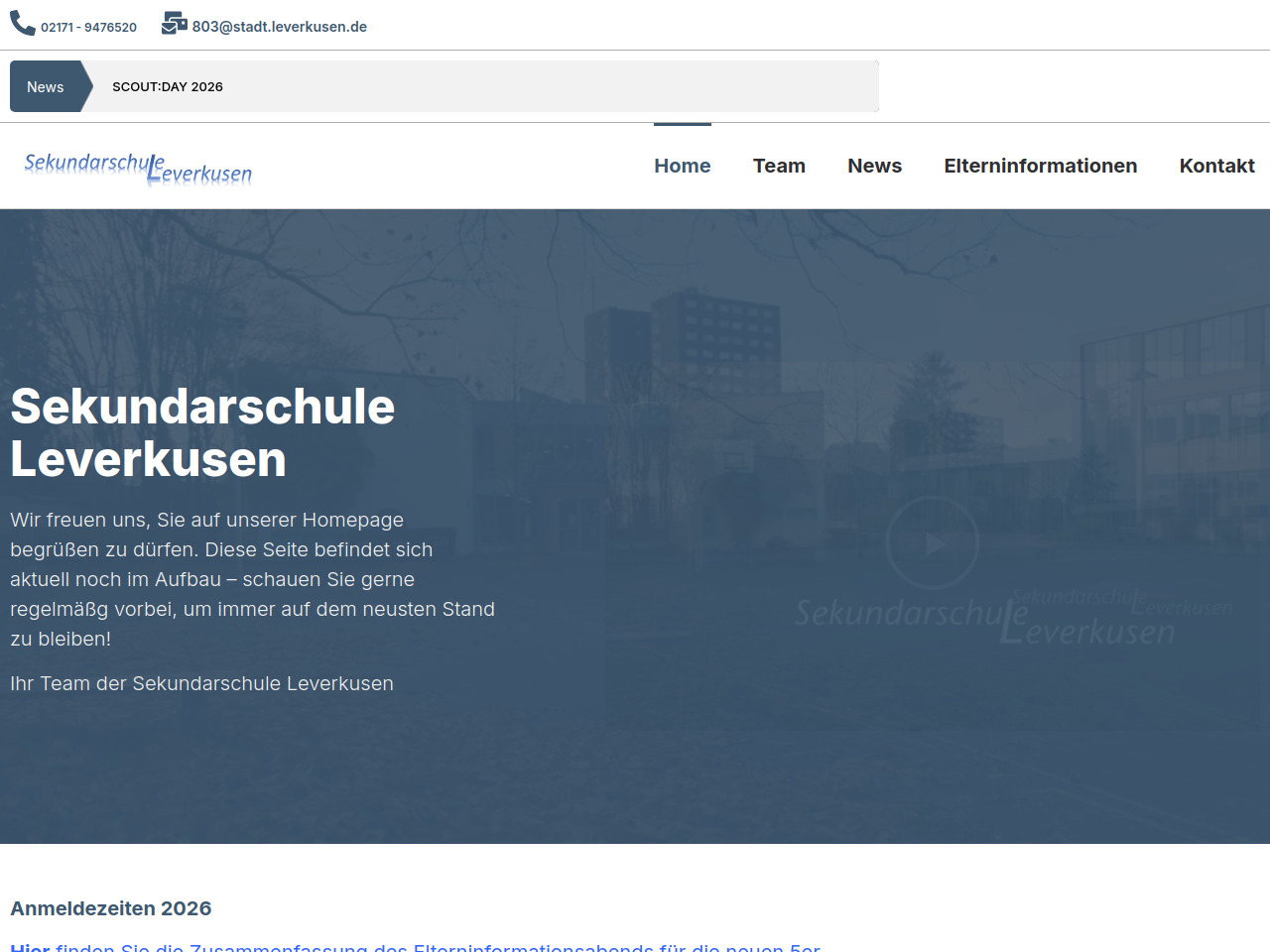This screenshot has height=952, width=1270.
Task: Open email link 803@stadt.leverkusen.de
Action: click(x=279, y=27)
